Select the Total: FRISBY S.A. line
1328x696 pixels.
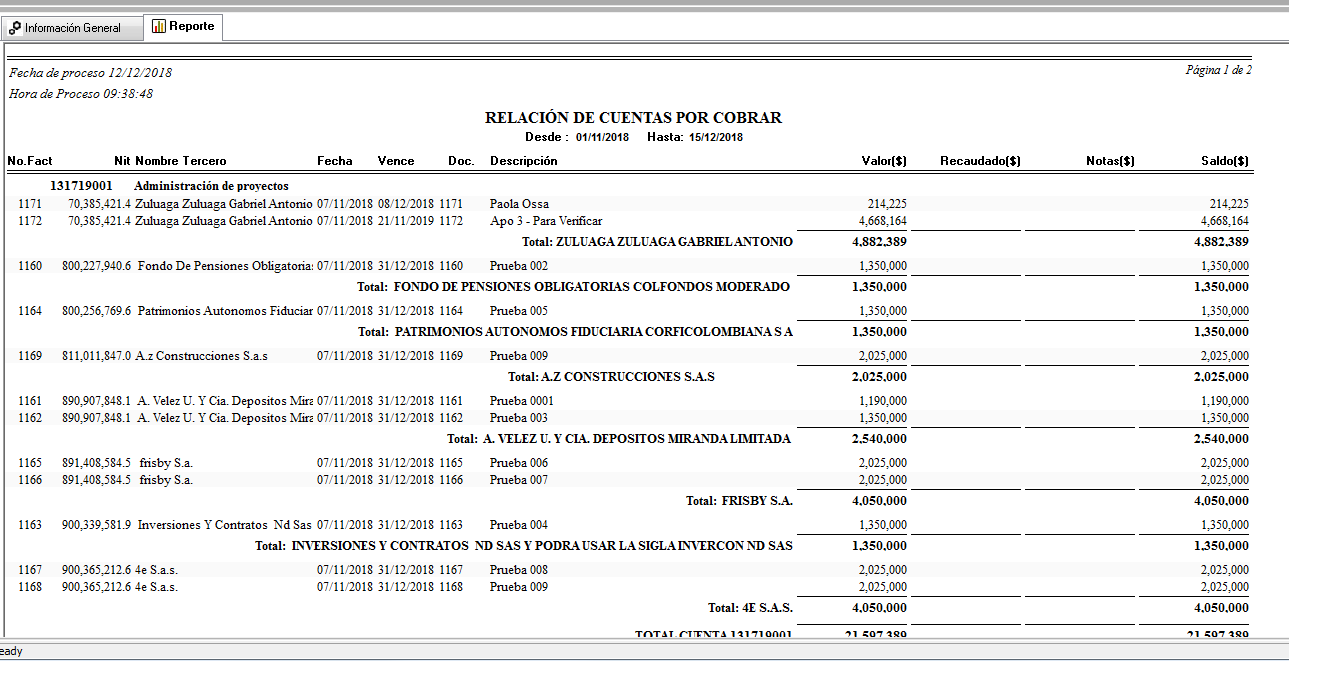(739, 501)
